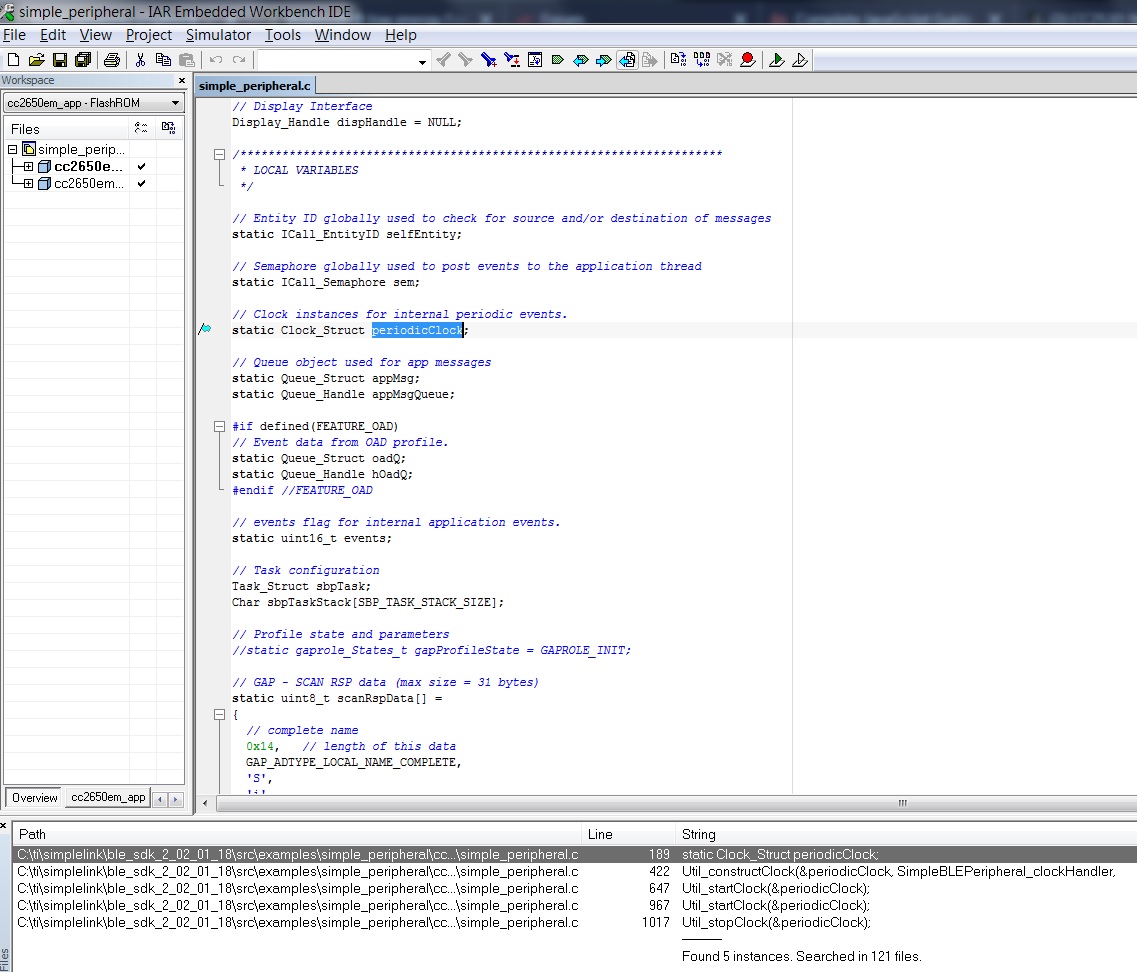This screenshot has height=972, width=1137.
Task: Close the Workspace panel
Action: pos(181,81)
